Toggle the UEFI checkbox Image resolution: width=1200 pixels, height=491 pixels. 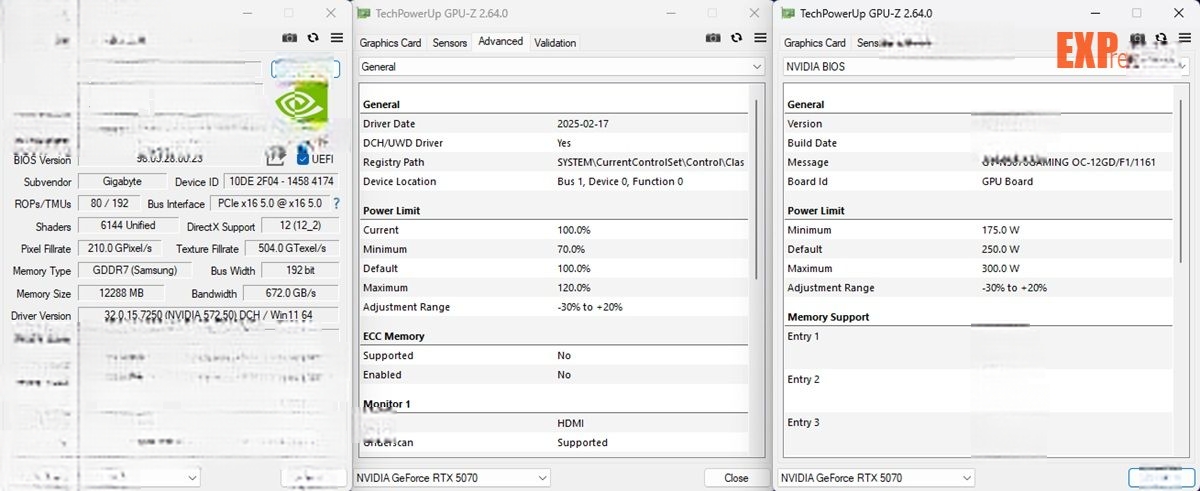304,158
